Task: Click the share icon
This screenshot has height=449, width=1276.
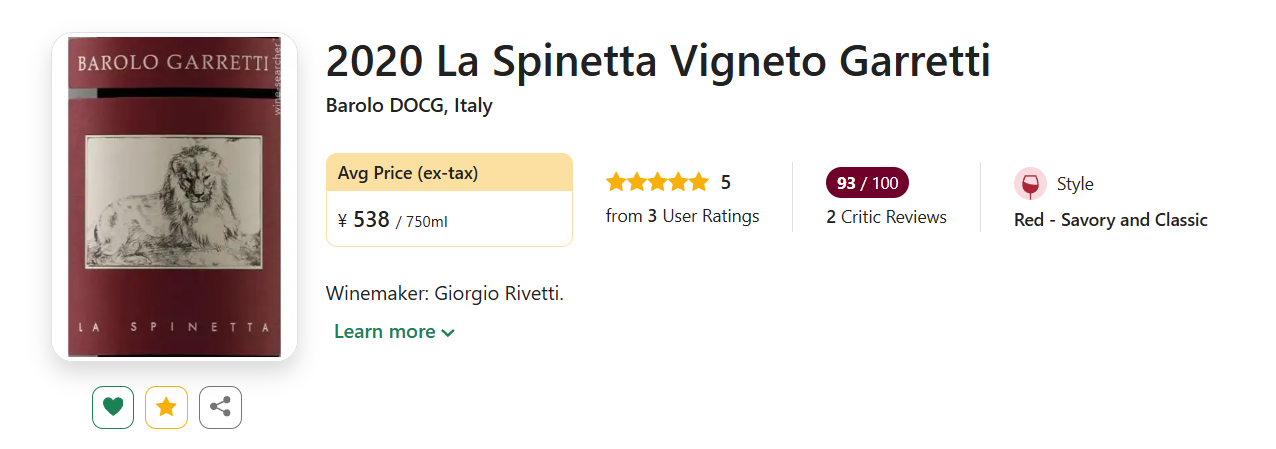Action: [220, 407]
